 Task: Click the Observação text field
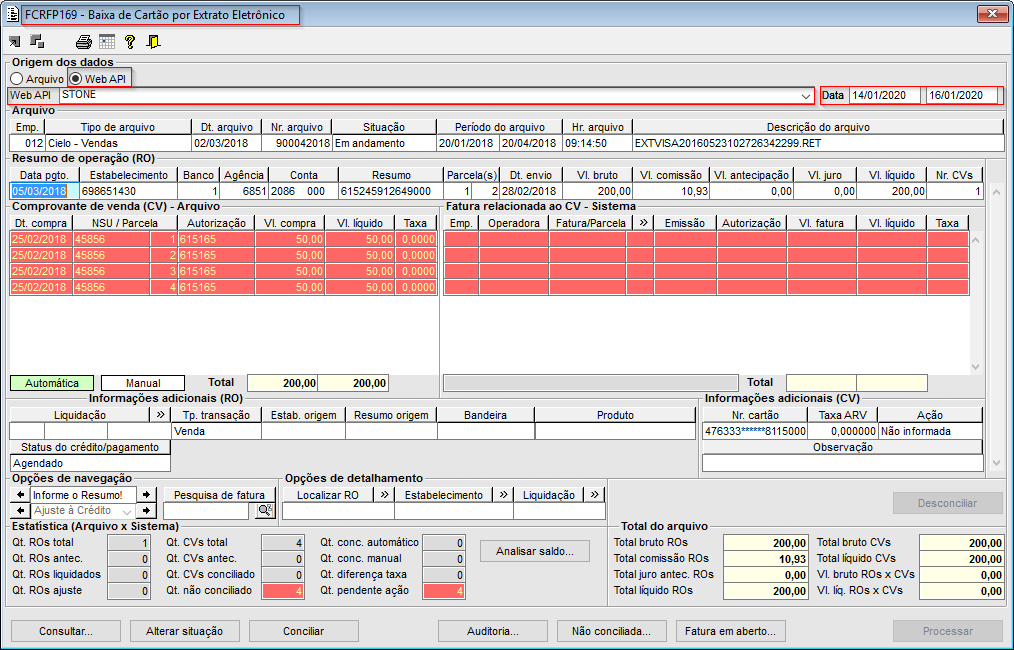842,463
